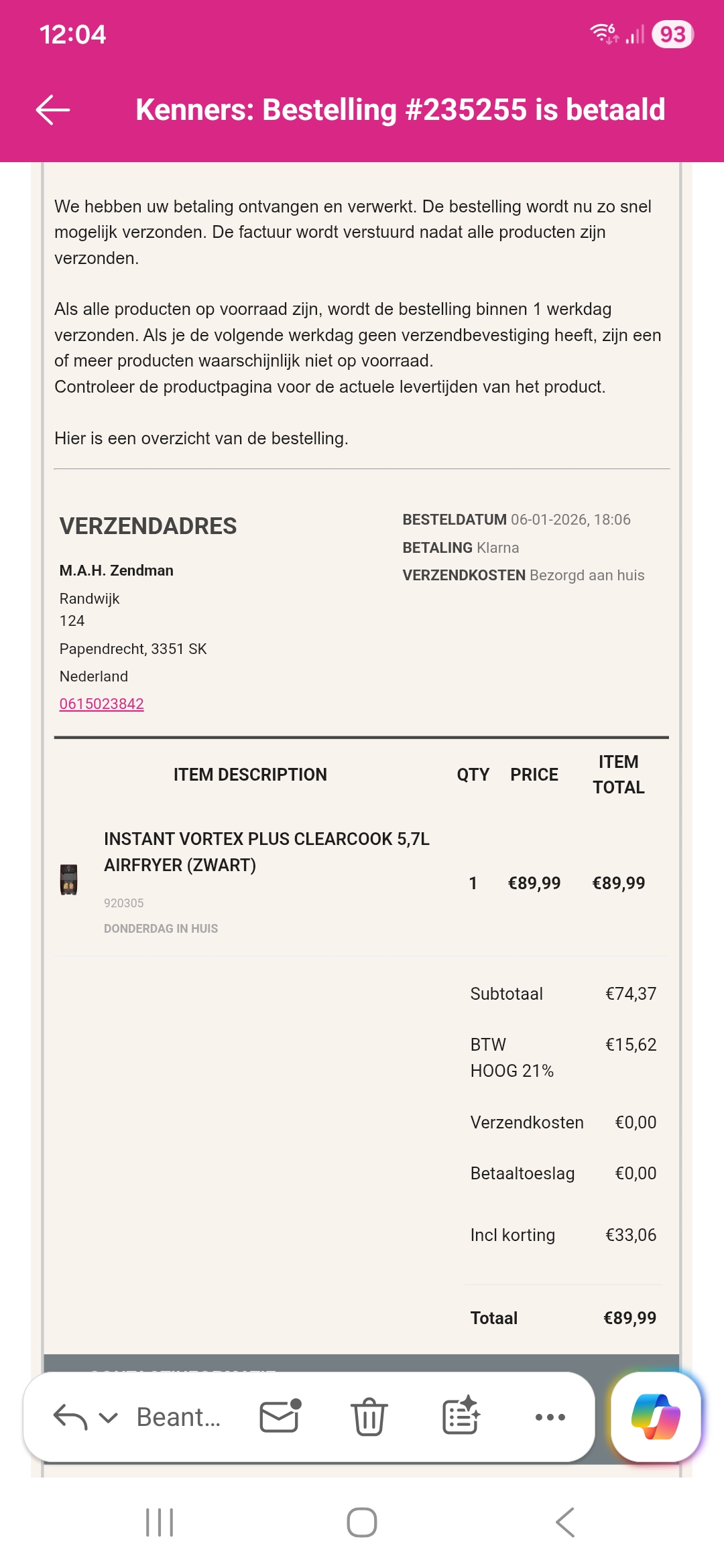Tap the Beant... reply text field

coord(178,1417)
